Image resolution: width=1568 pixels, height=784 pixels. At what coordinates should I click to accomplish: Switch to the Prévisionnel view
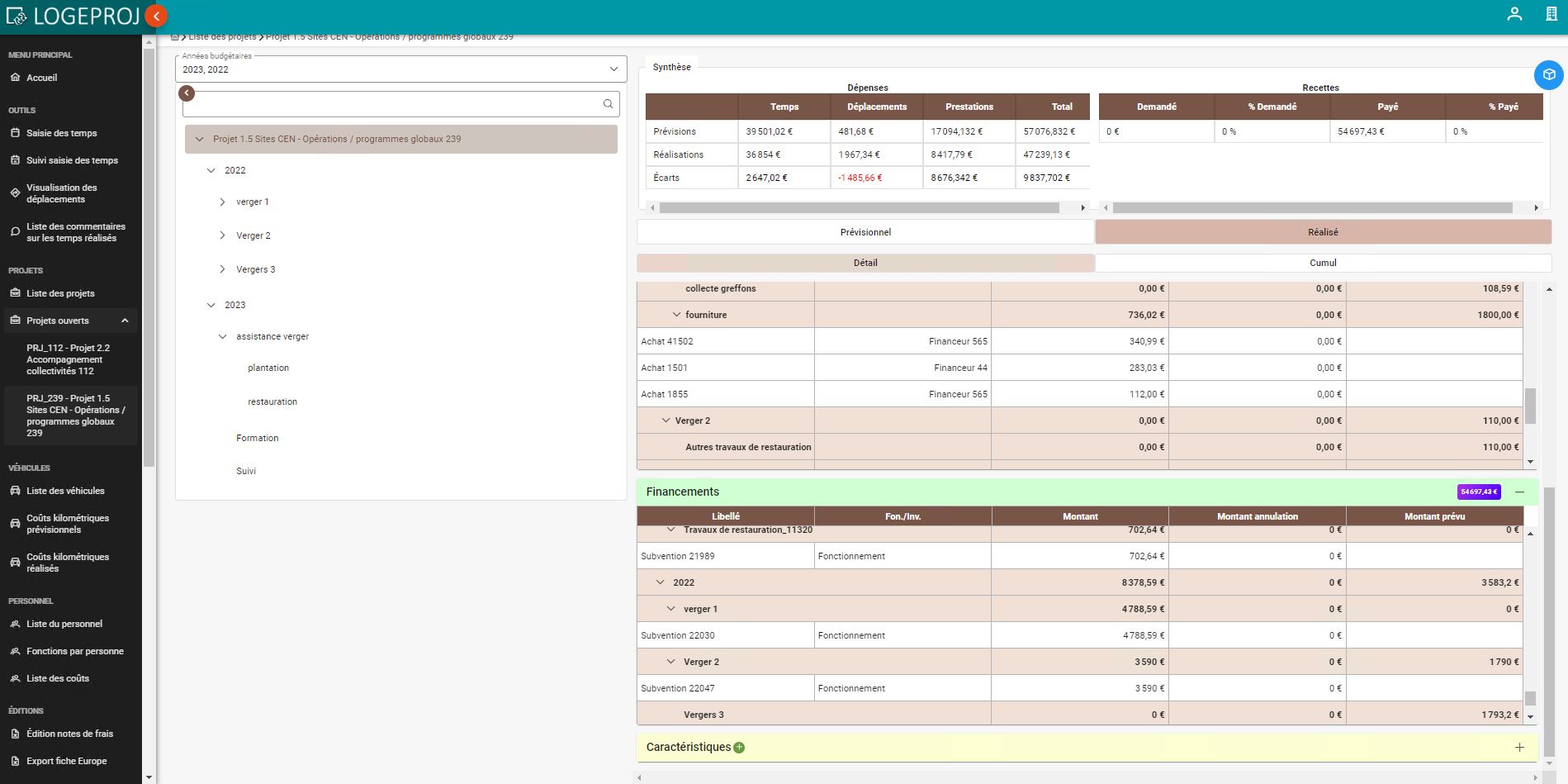[x=865, y=232]
